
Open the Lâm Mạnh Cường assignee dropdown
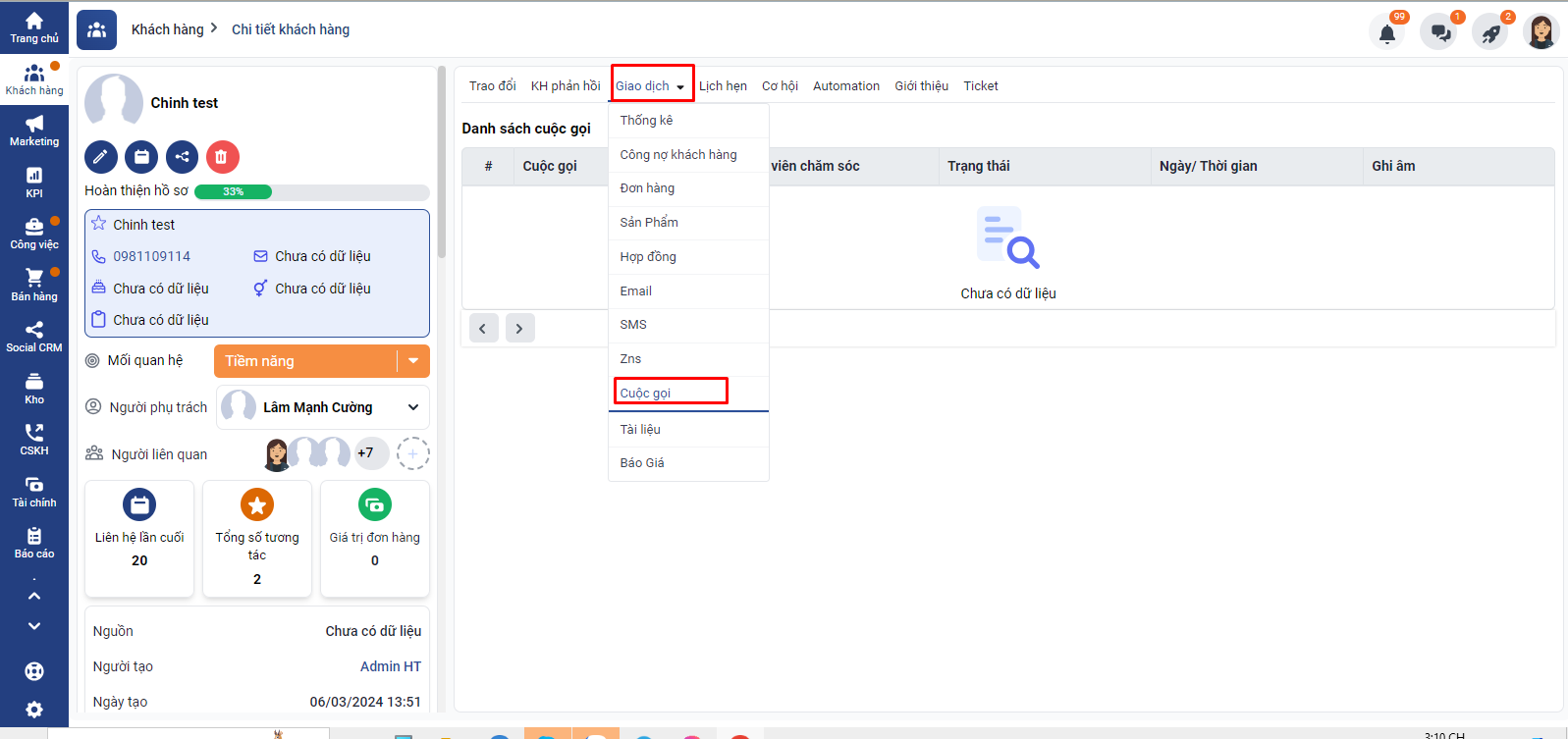coord(413,407)
